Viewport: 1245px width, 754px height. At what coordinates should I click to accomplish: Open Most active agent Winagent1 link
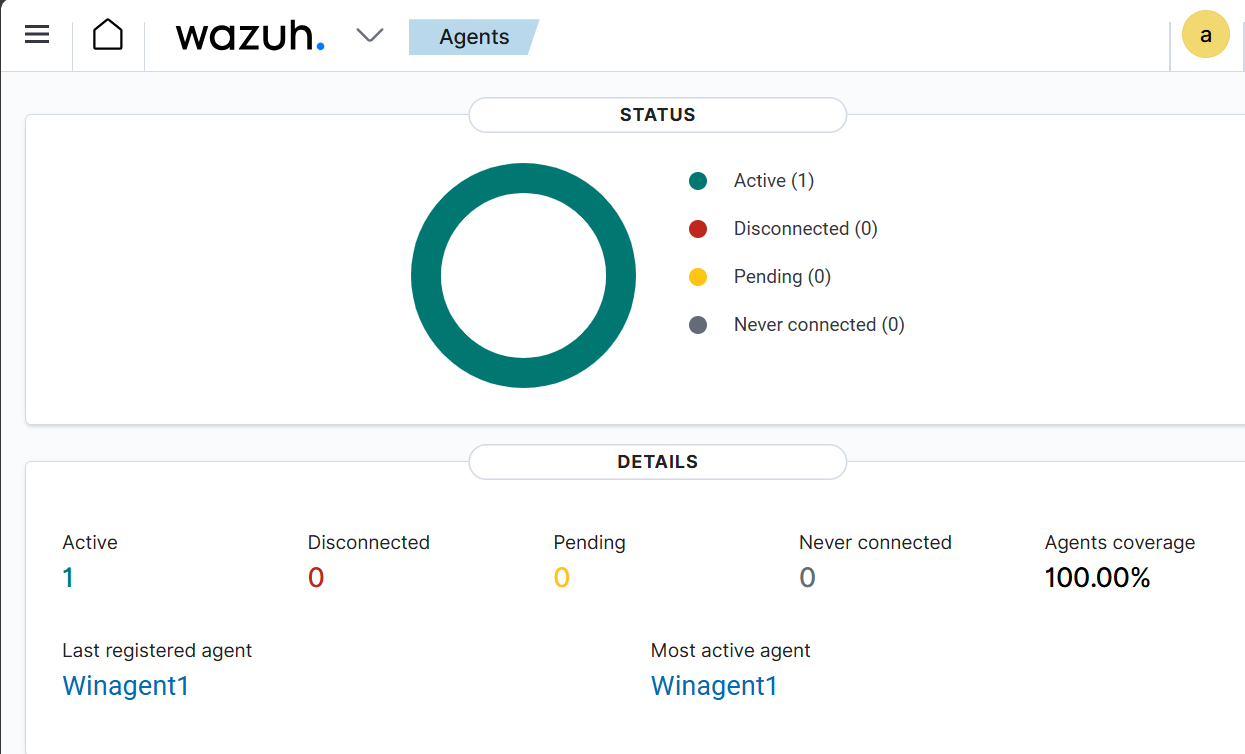(714, 686)
